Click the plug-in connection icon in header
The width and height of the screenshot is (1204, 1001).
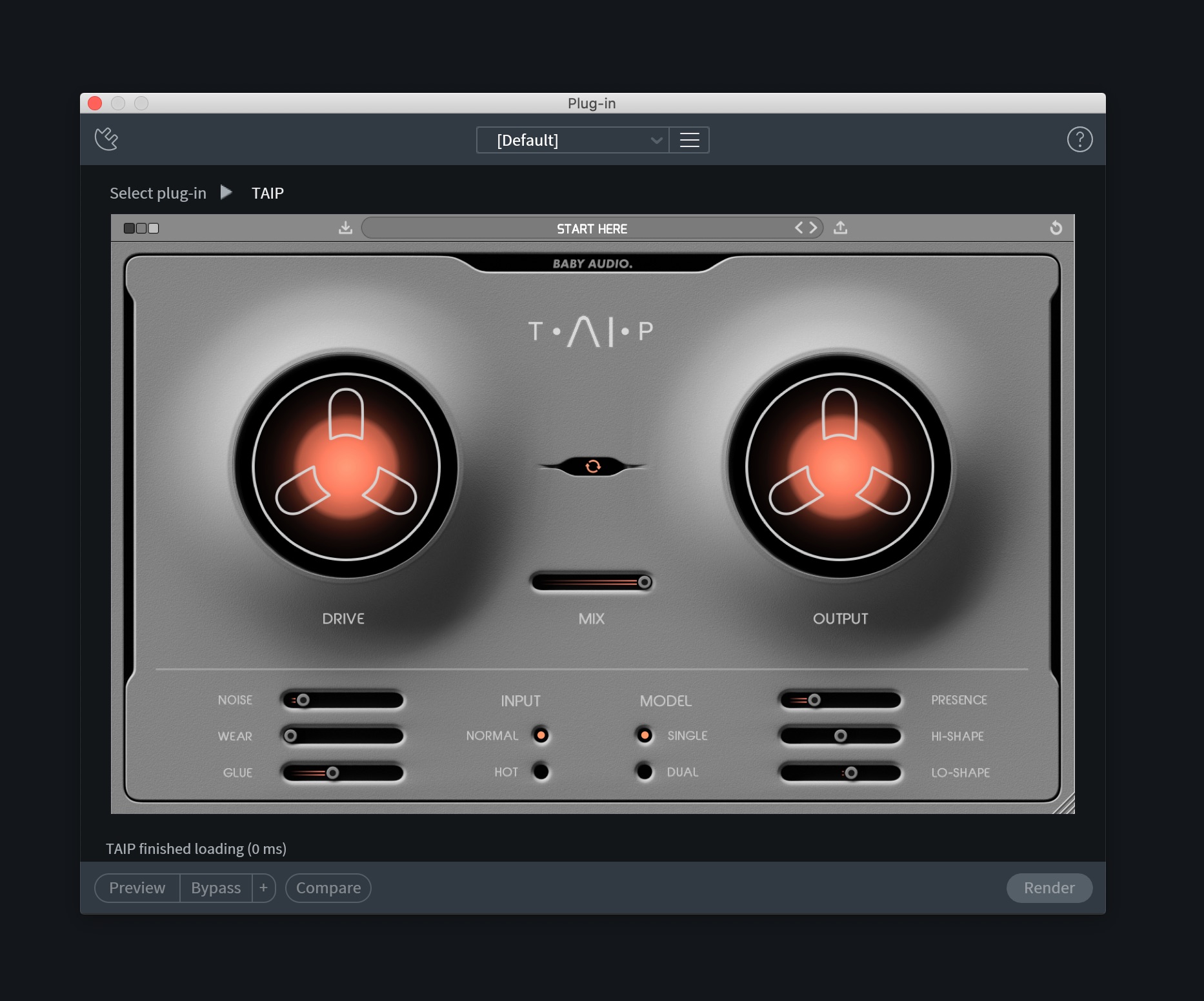pos(106,139)
